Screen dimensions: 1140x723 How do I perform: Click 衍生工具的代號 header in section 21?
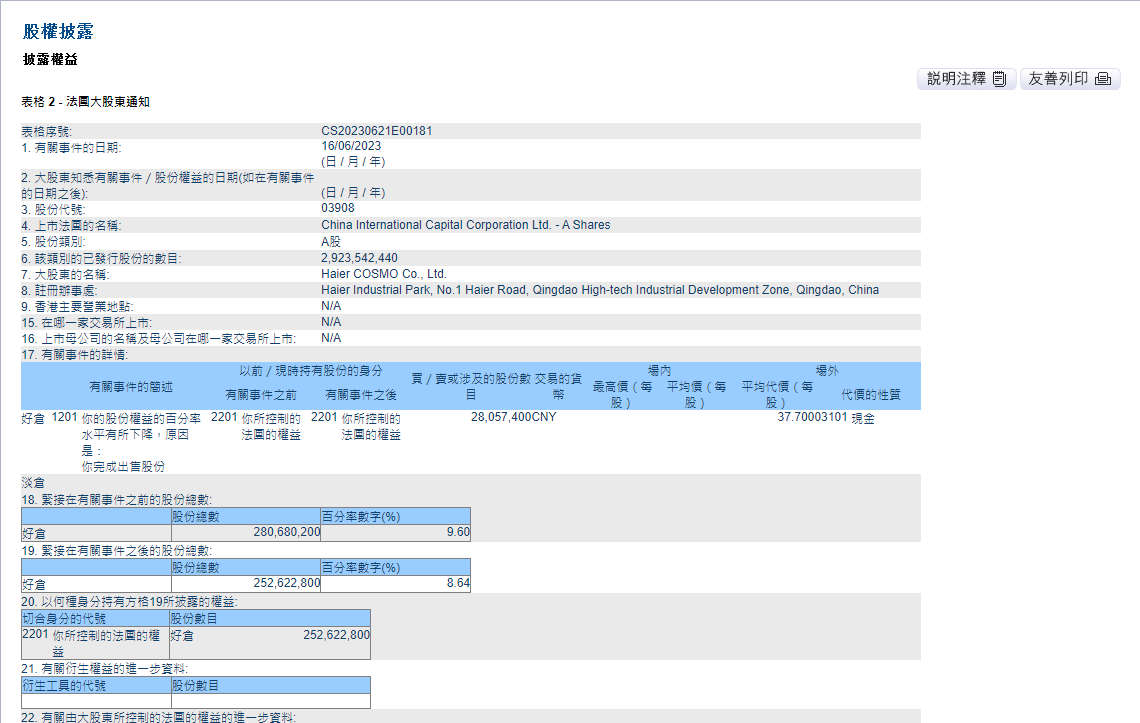tap(97, 685)
